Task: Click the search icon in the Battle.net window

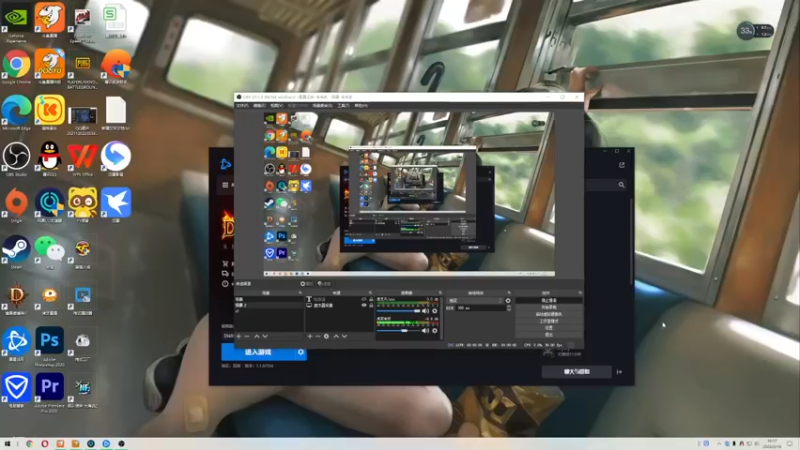Action: (621, 185)
